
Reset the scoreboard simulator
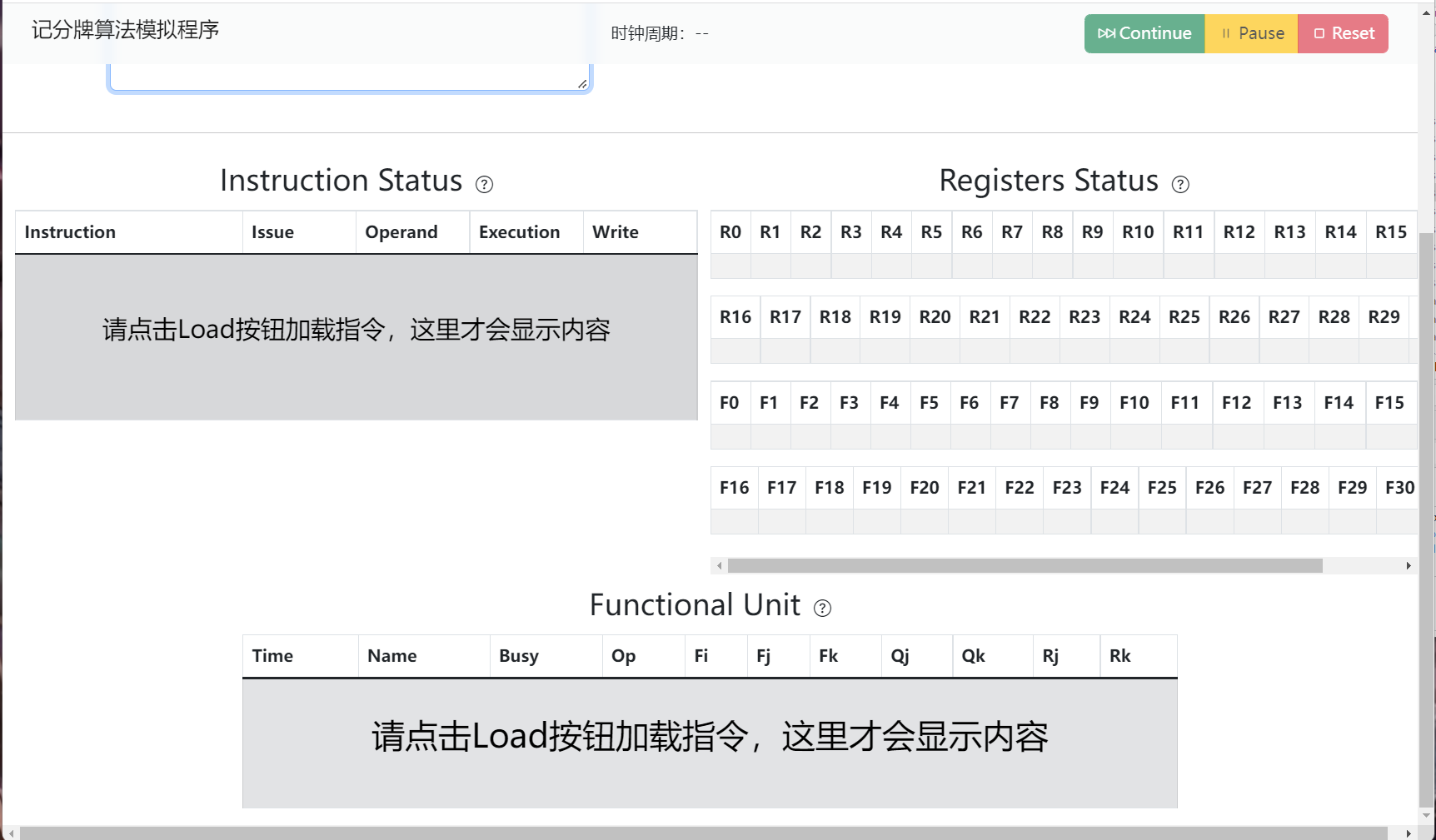coord(1343,33)
